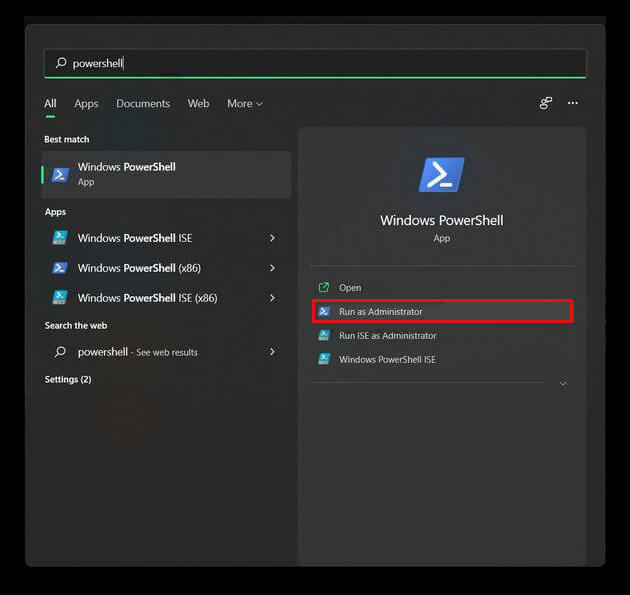Viewport: 630px width, 595px height.
Task: Open the More filter dropdown
Action: point(245,104)
